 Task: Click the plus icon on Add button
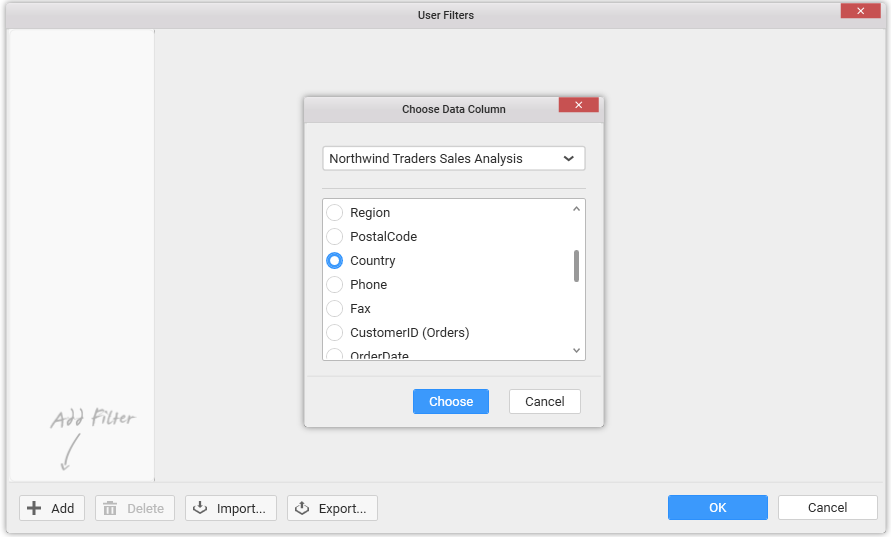(34, 508)
